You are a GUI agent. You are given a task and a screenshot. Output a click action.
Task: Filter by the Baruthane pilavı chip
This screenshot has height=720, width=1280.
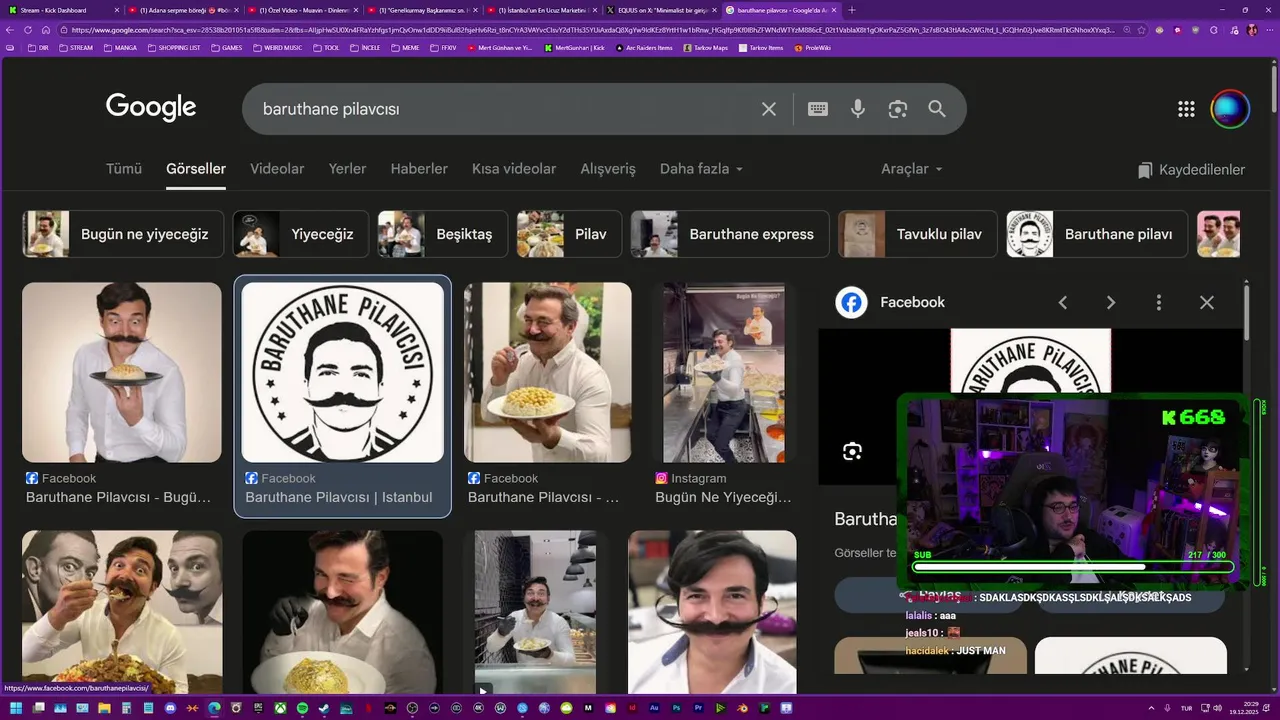(1097, 234)
